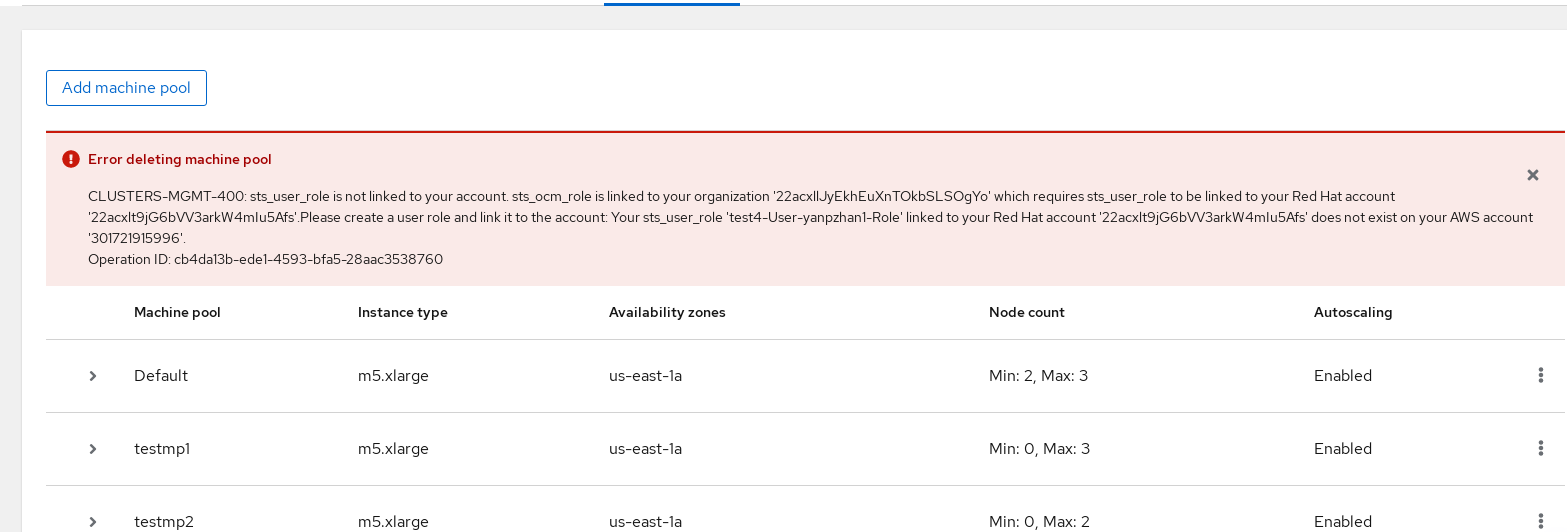The height and width of the screenshot is (532, 1567).
Task: Select the Default machine pool name
Action: tap(161, 376)
